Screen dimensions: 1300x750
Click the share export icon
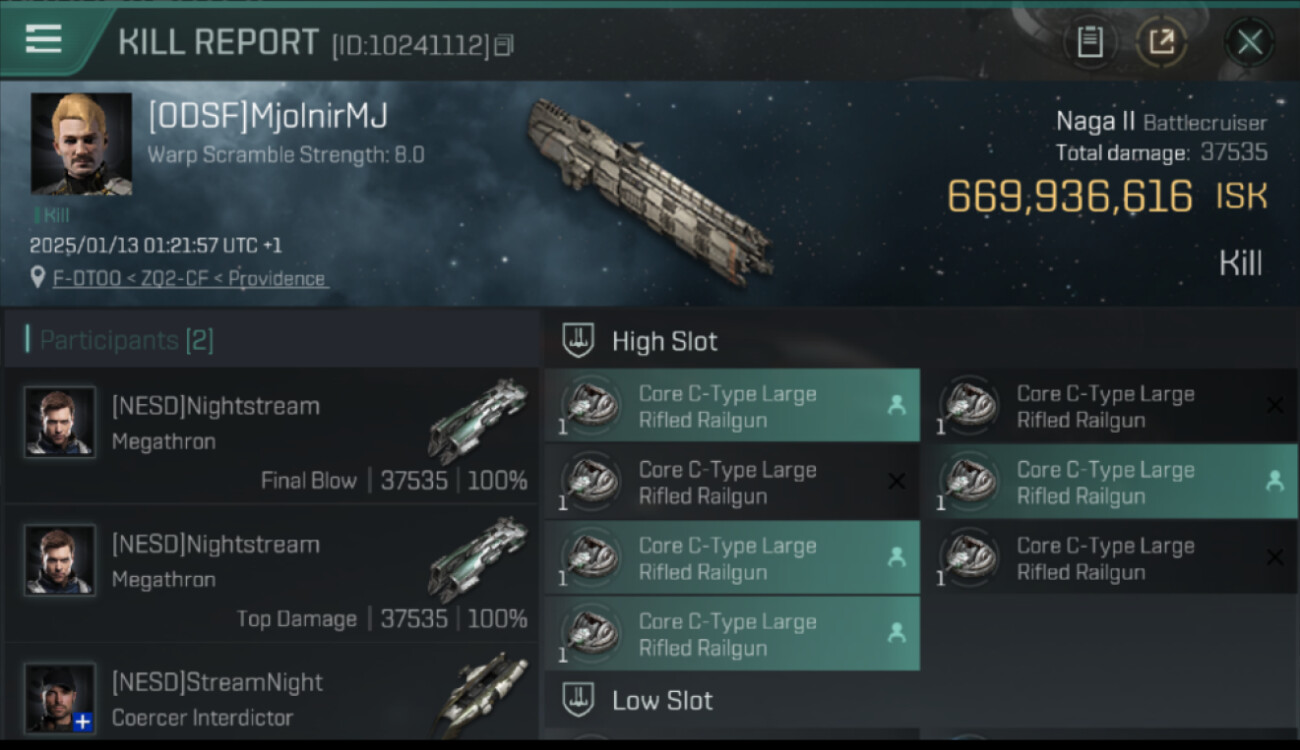click(x=1161, y=42)
